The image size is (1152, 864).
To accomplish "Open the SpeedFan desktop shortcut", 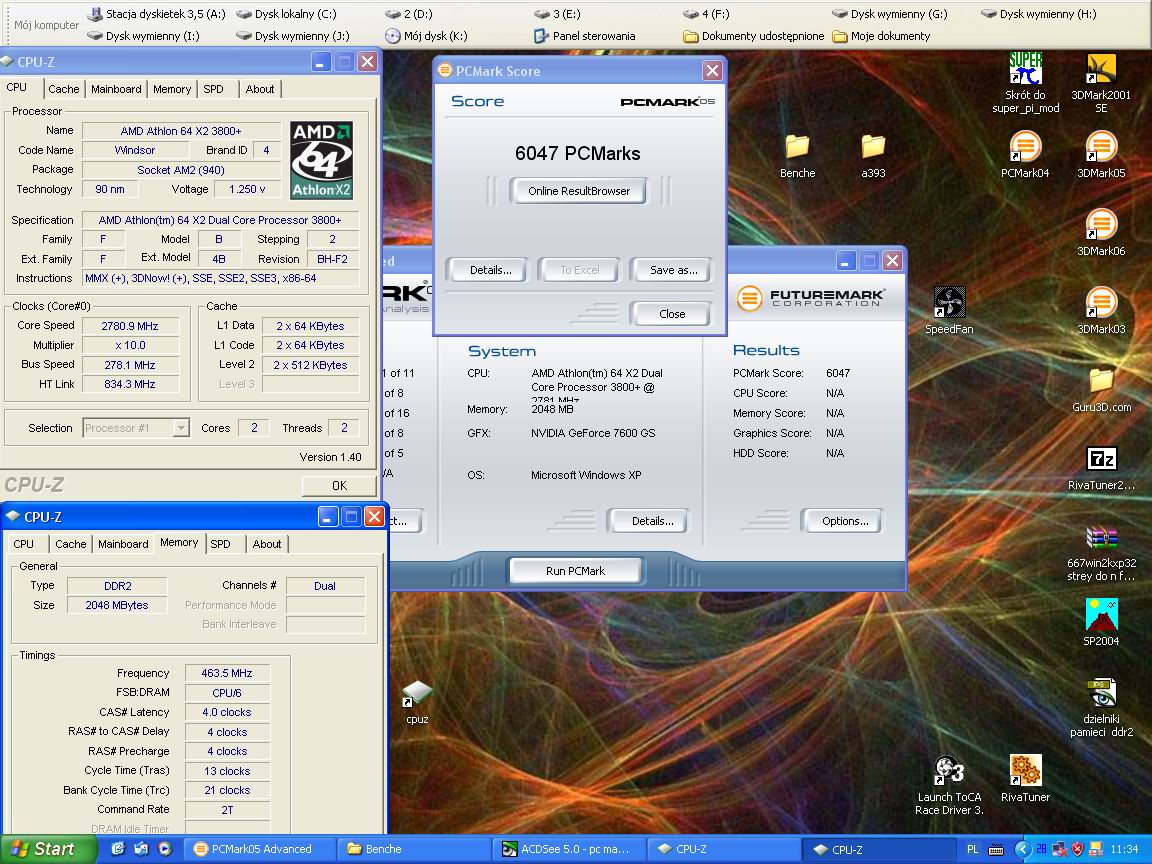I will tap(949, 310).
